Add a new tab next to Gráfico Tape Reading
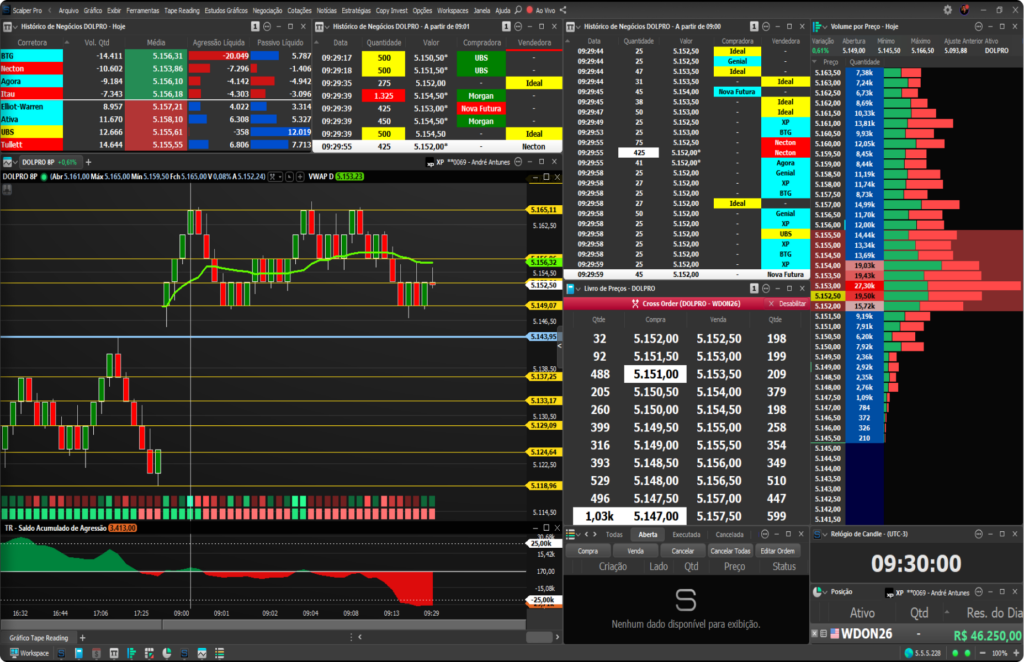The width and height of the screenshot is (1024, 662). pos(82,638)
